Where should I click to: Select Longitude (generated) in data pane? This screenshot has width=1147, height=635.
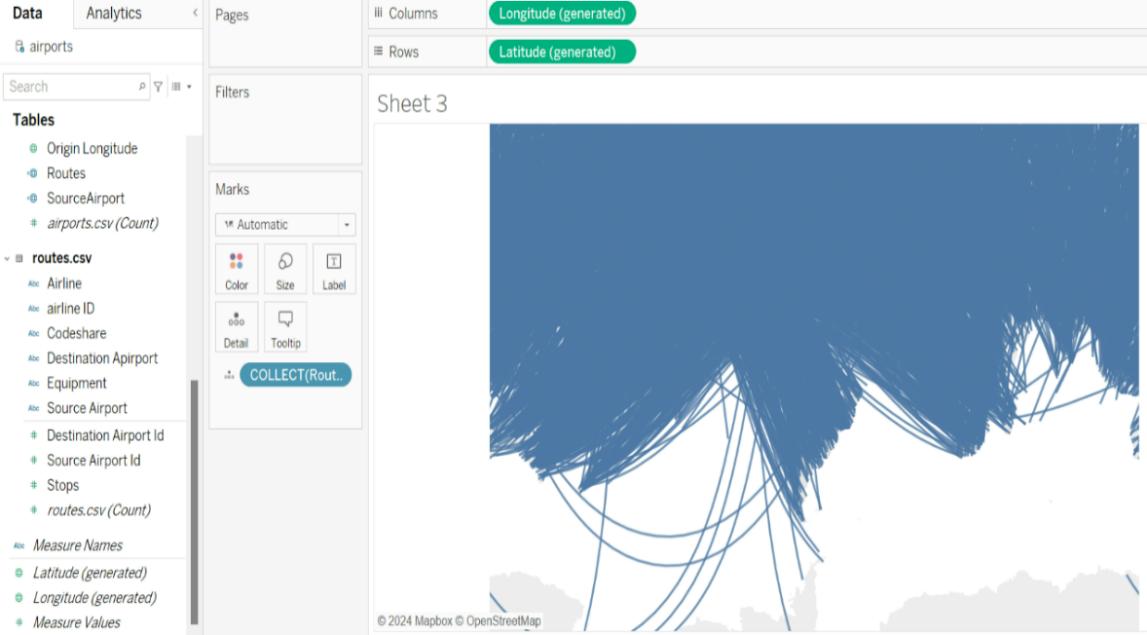94,598
